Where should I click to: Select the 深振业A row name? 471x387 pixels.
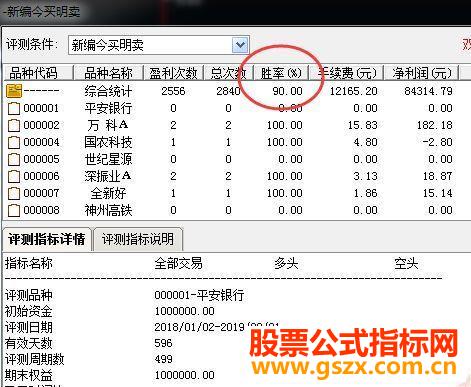tap(108, 176)
